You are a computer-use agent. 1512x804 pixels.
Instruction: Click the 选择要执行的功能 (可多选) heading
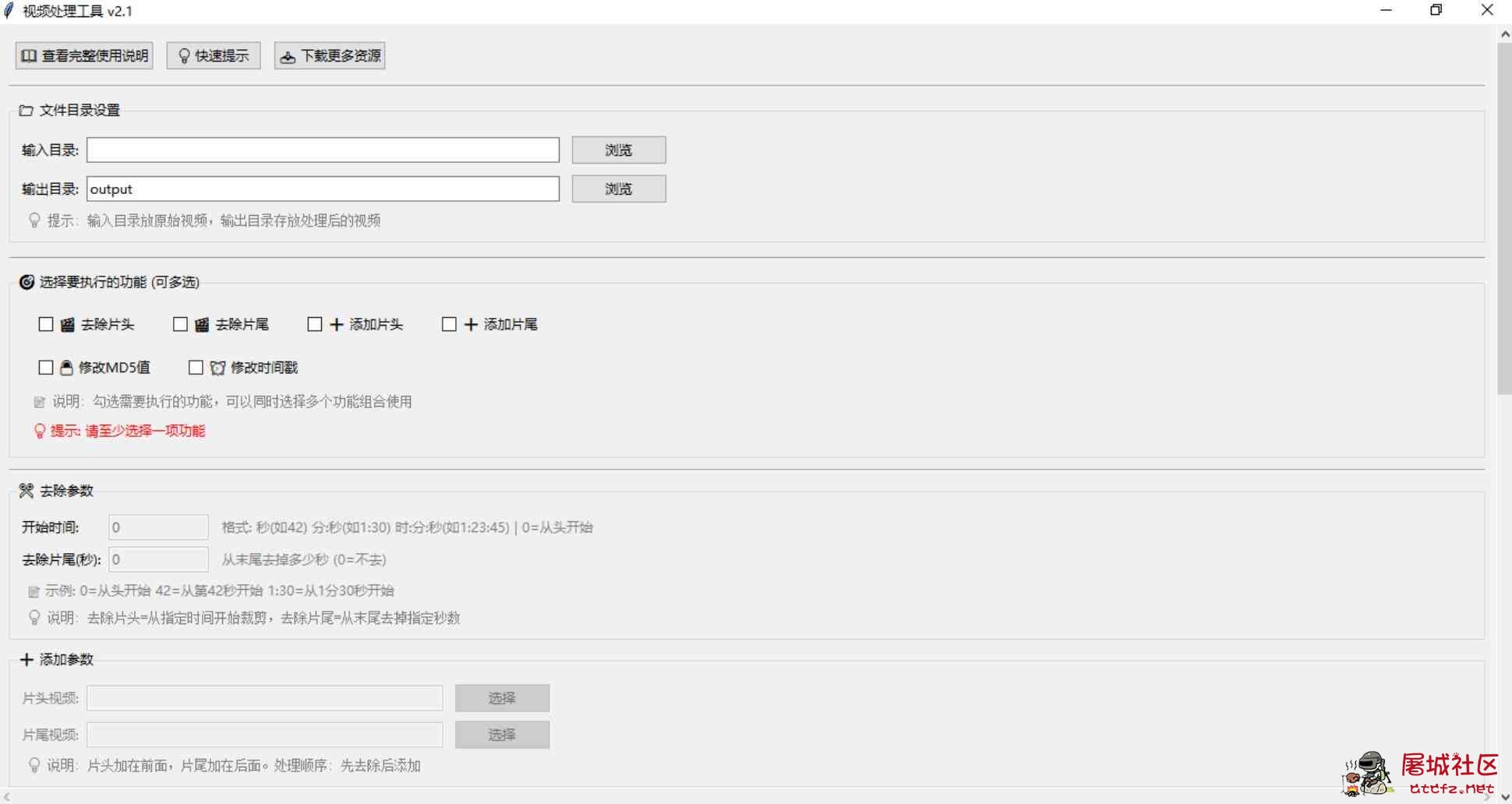pos(119,282)
